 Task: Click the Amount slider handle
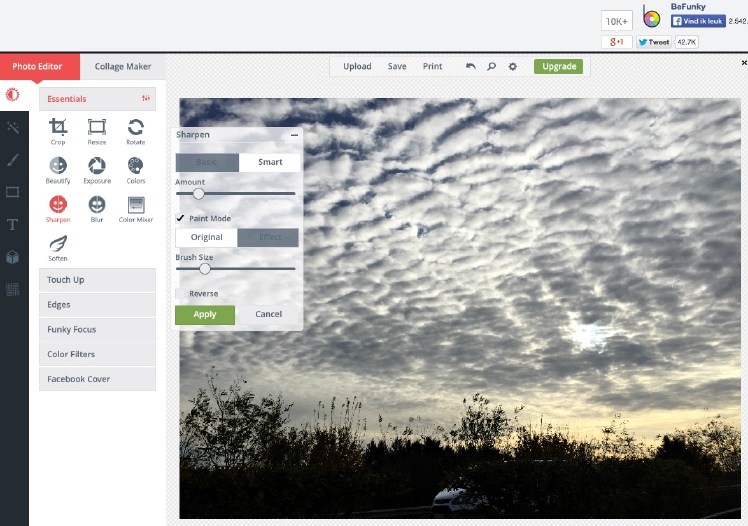(x=198, y=194)
